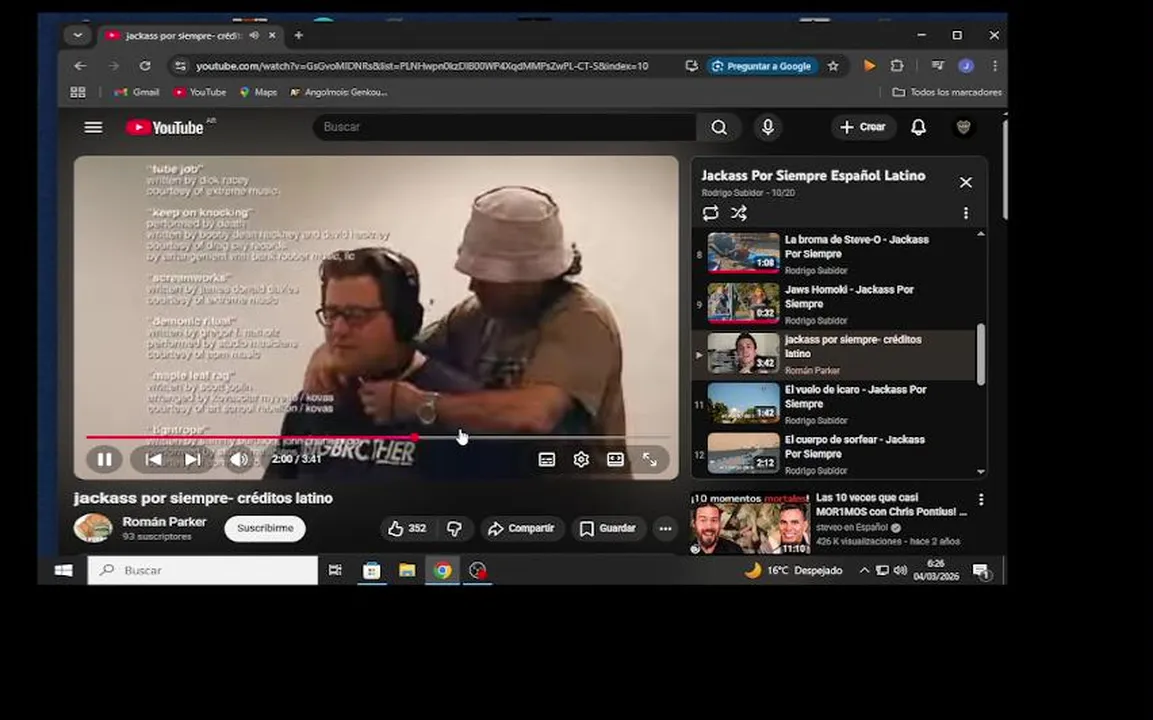
Task: Open the Maps bookmark
Action: 258,92
